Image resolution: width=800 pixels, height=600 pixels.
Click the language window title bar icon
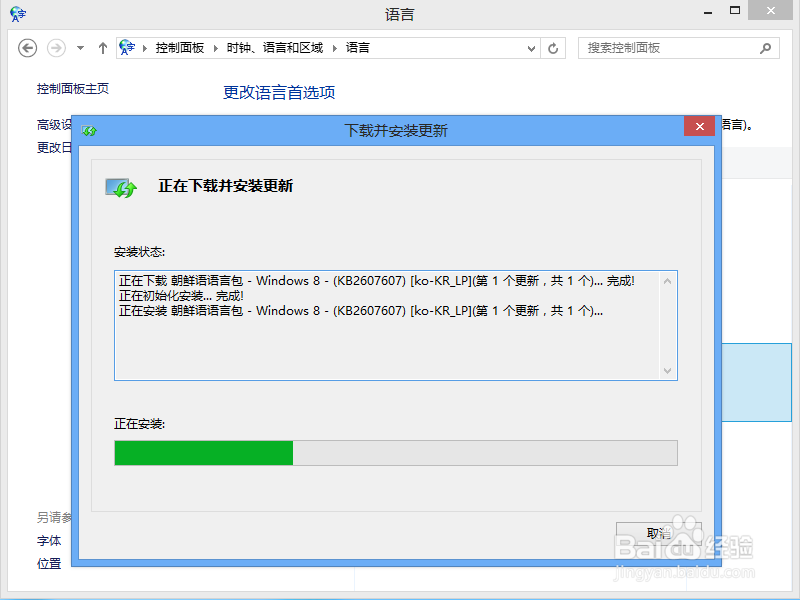pyautogui.click(x=18, y=14)
